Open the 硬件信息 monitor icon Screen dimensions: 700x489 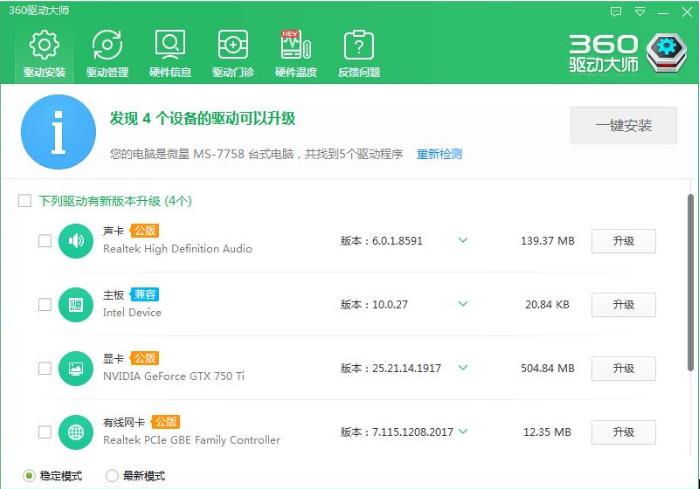point(170,46)
